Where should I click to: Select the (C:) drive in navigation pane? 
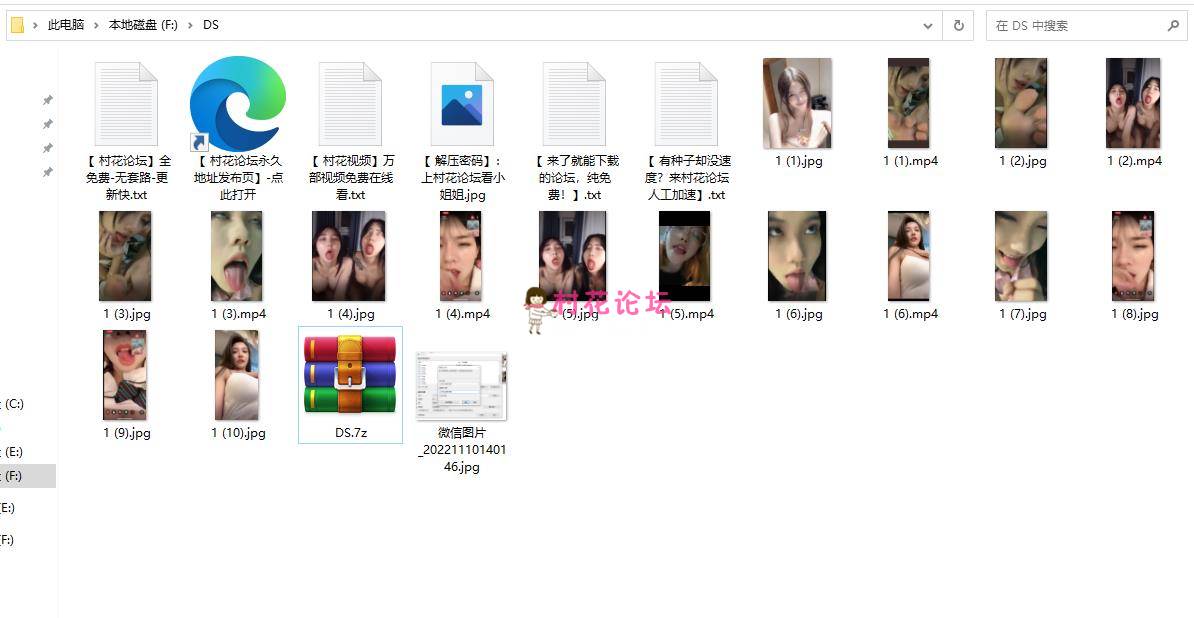coord(14,404)
